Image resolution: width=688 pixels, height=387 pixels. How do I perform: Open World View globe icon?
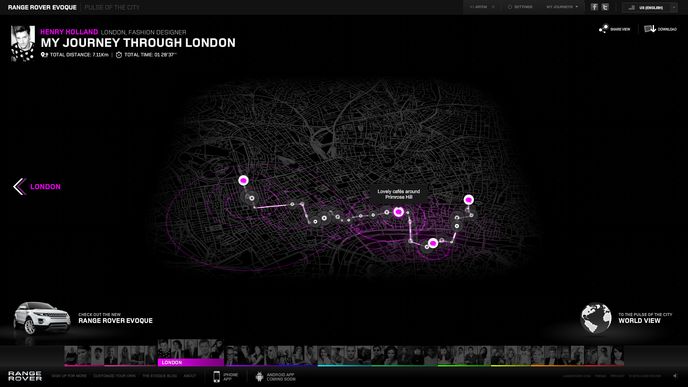[x=596, y=319]
